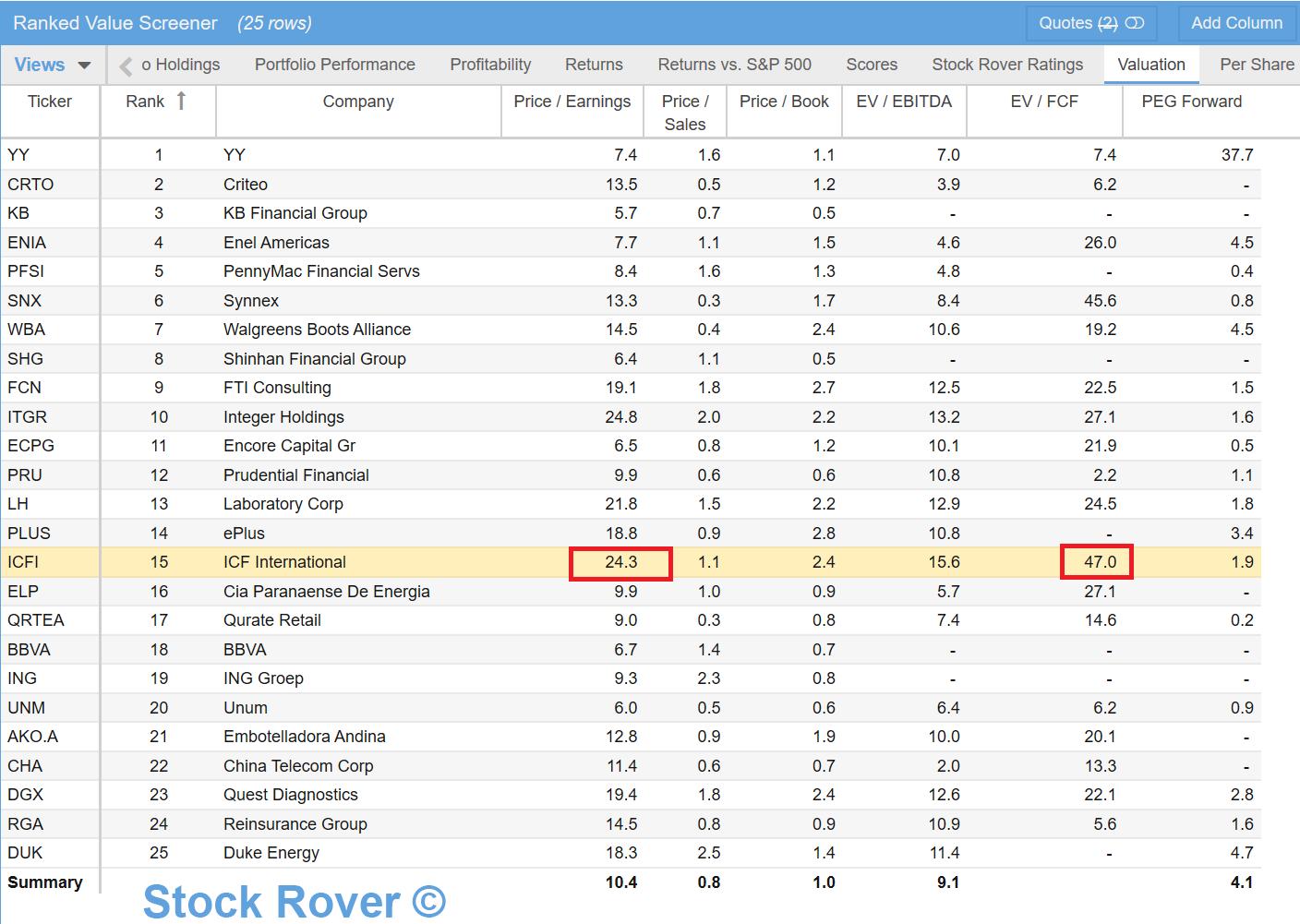Toggle the Quotes switch

coord(1135,23)
